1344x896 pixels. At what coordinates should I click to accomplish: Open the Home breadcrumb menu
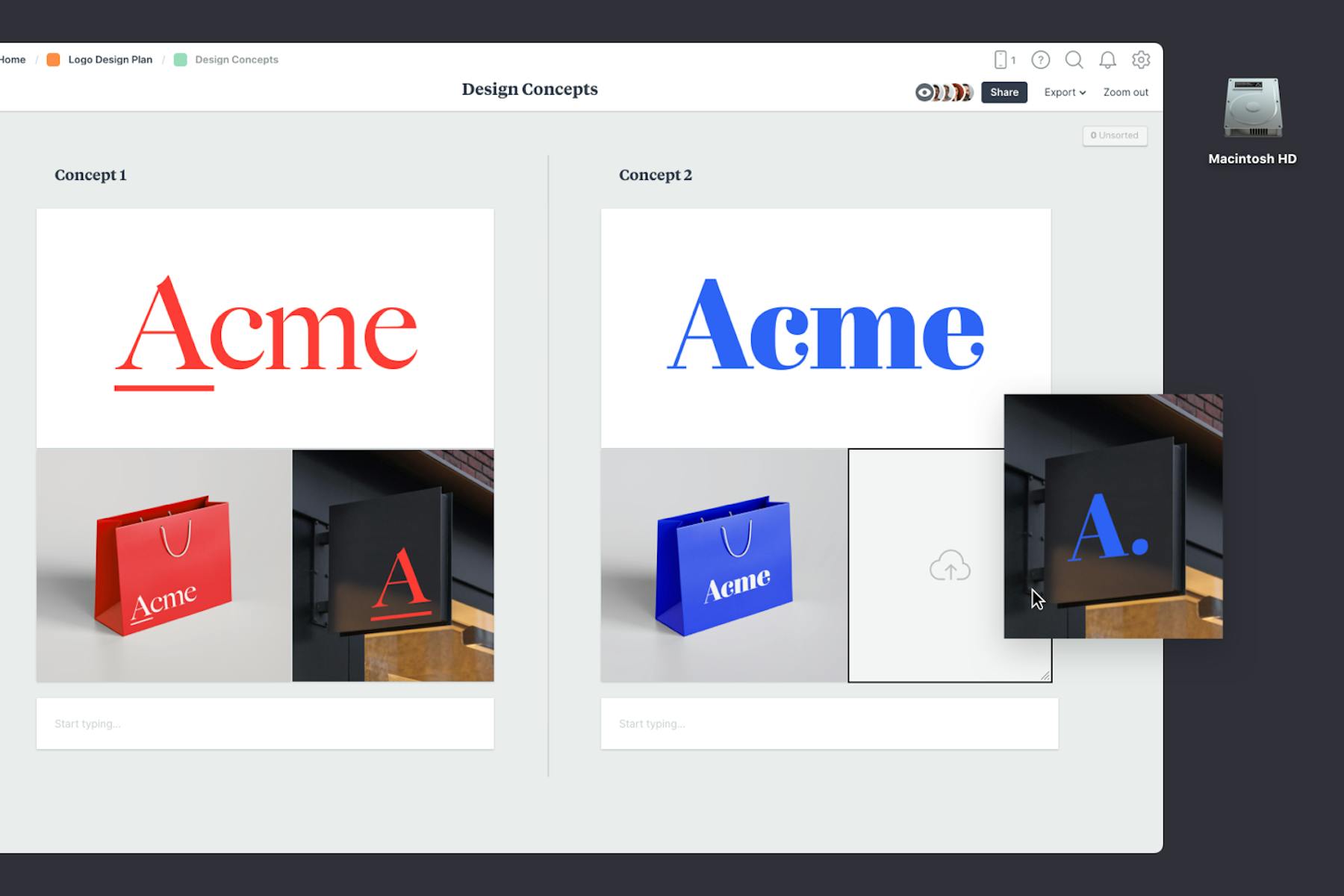[x=12, y=59]
